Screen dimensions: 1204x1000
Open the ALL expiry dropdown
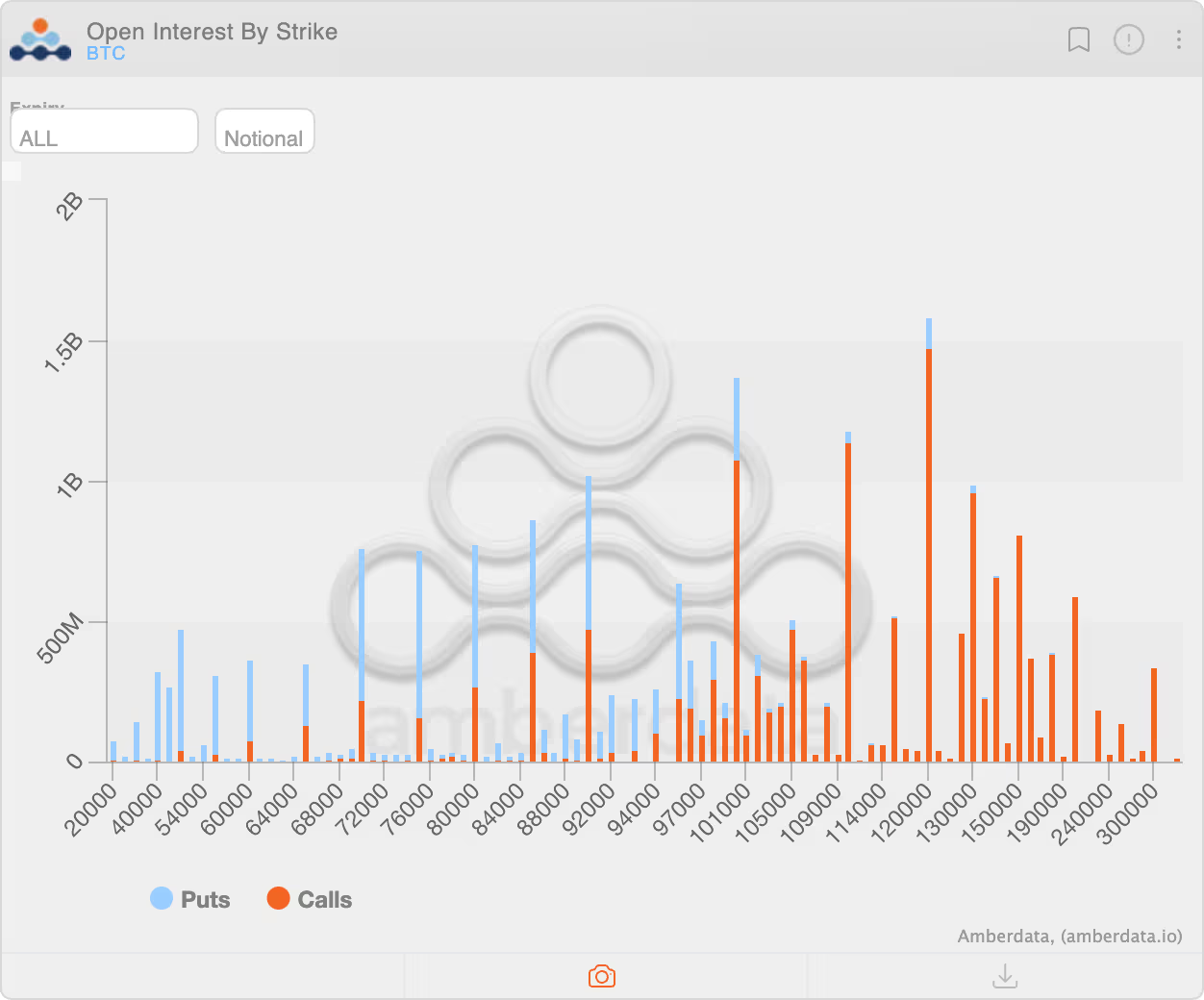(x=104, y=131)
